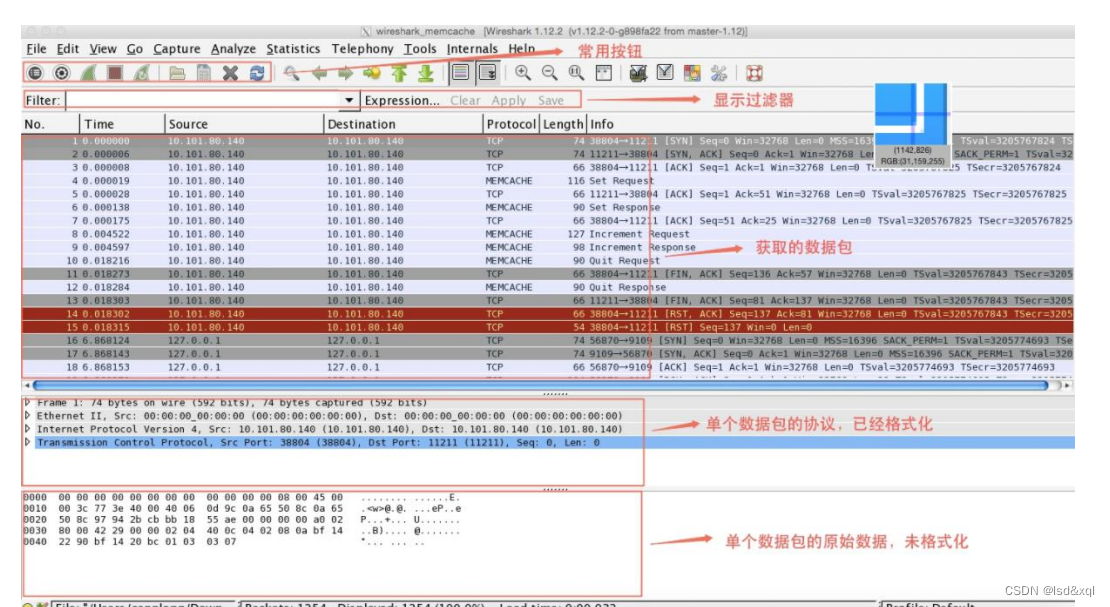Open preferences with the tools icon
The width and height of the screenshot is (1110, 607).
click(x=719, y=73)
